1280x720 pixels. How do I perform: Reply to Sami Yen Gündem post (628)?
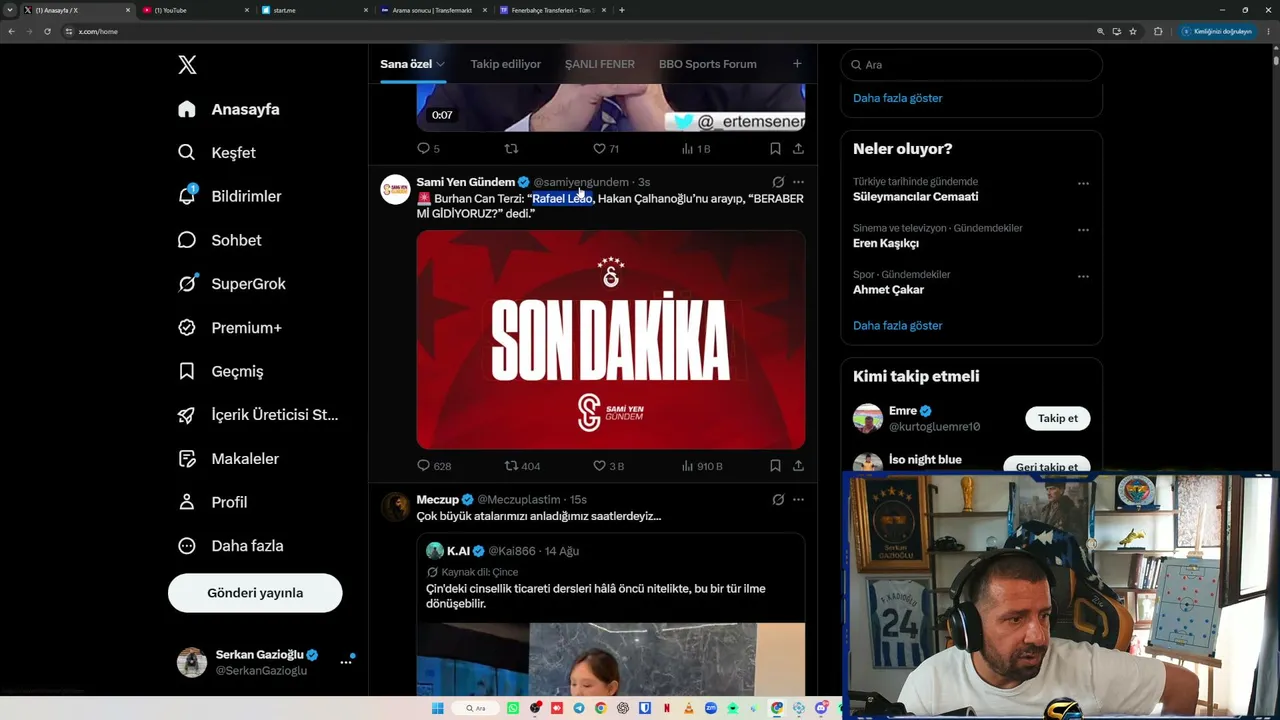click(434, 466)
